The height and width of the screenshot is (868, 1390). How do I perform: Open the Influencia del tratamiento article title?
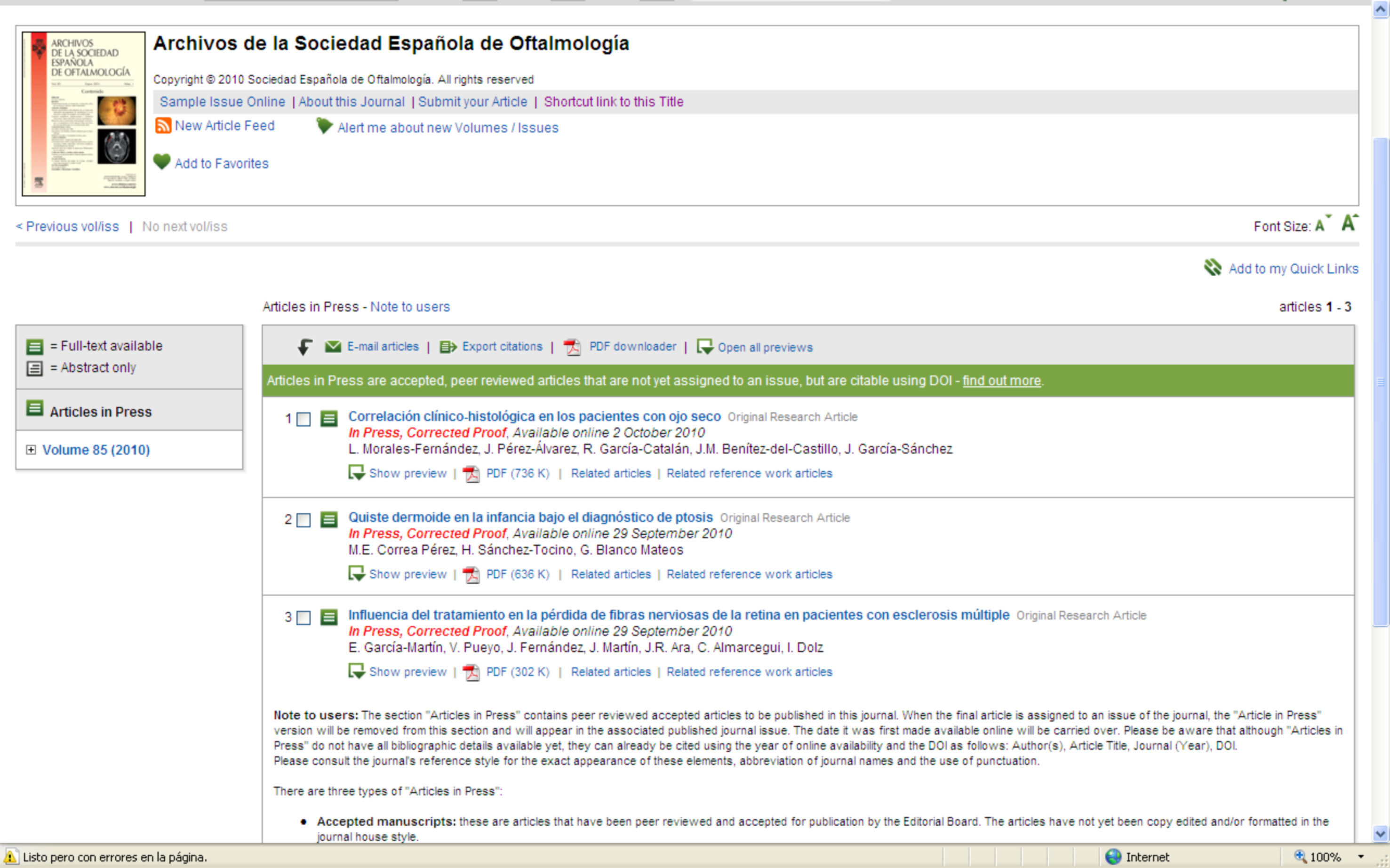(678, 615)
